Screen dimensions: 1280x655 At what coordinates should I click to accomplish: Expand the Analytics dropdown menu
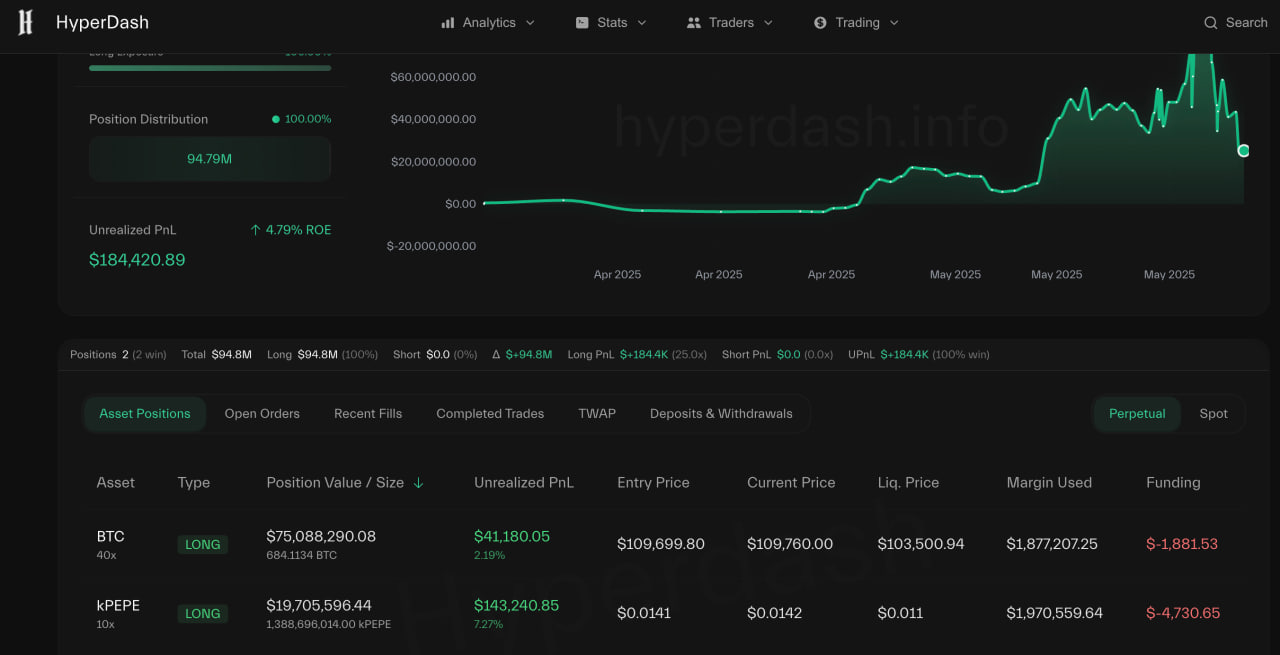pos(531,22)
